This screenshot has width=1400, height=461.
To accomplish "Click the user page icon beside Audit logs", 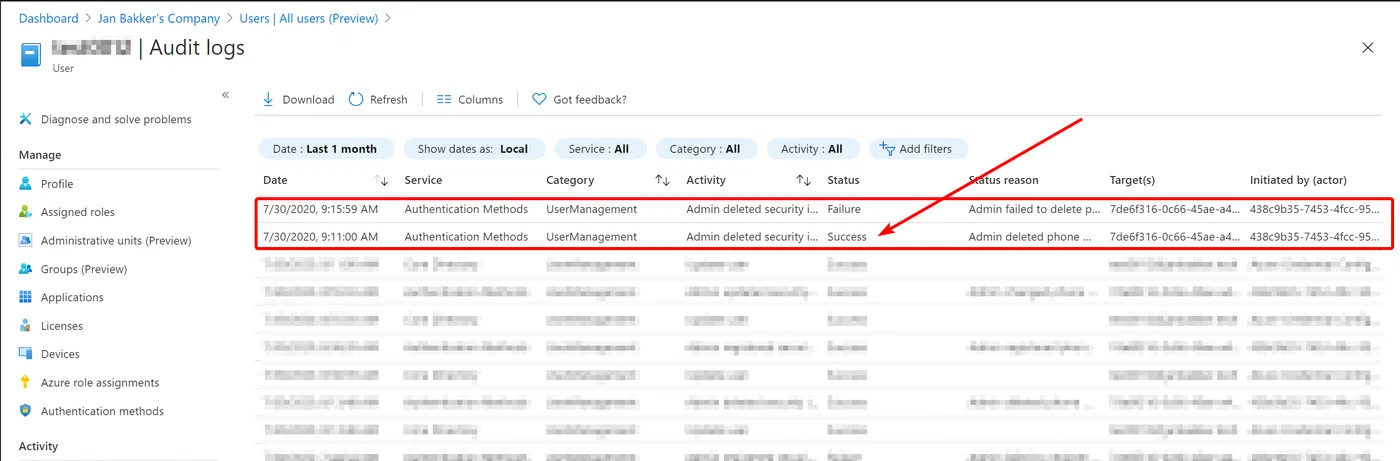I will pyautogui.click(x=30, y=54).
